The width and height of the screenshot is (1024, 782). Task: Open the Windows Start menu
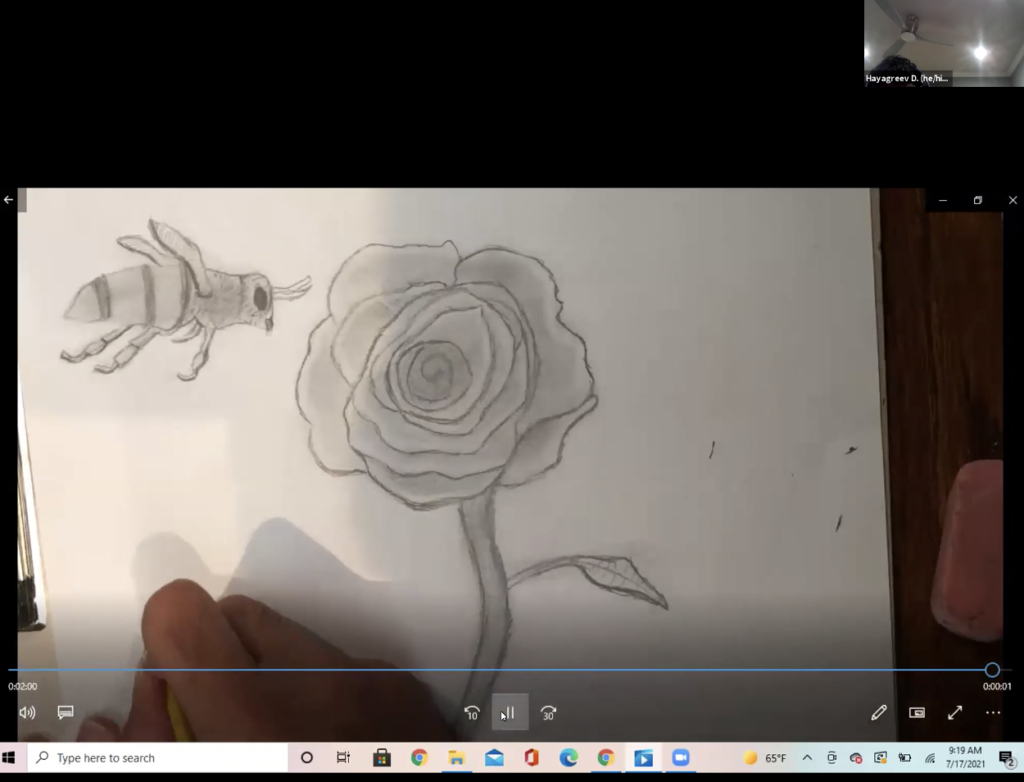click(13, 758)
